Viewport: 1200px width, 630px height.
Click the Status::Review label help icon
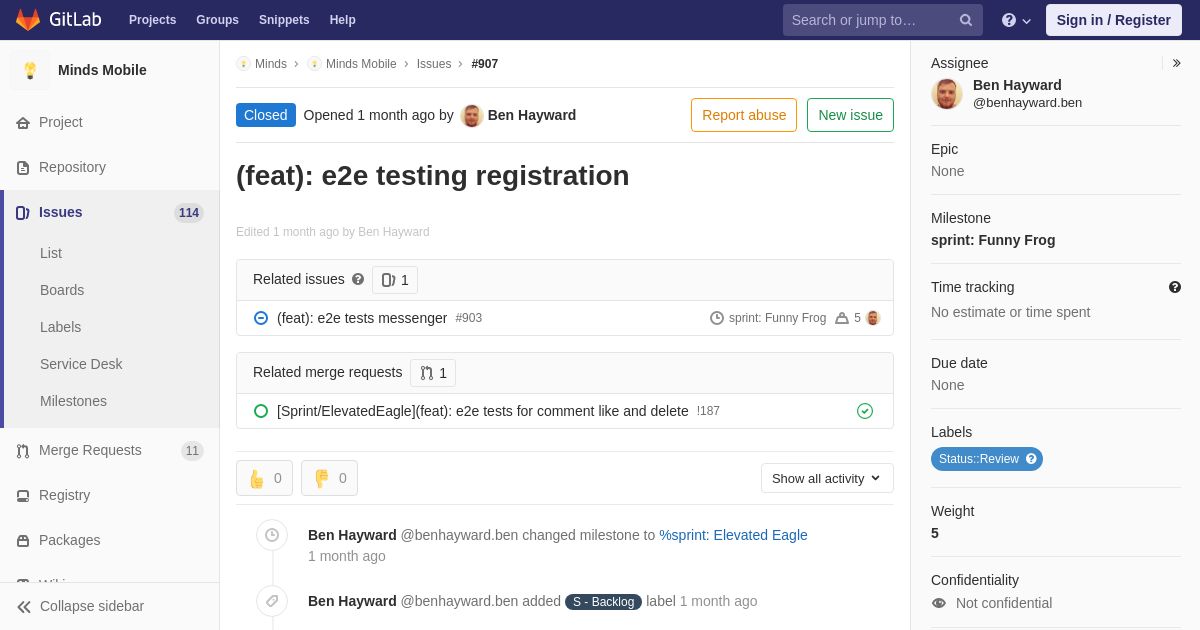1031,459
